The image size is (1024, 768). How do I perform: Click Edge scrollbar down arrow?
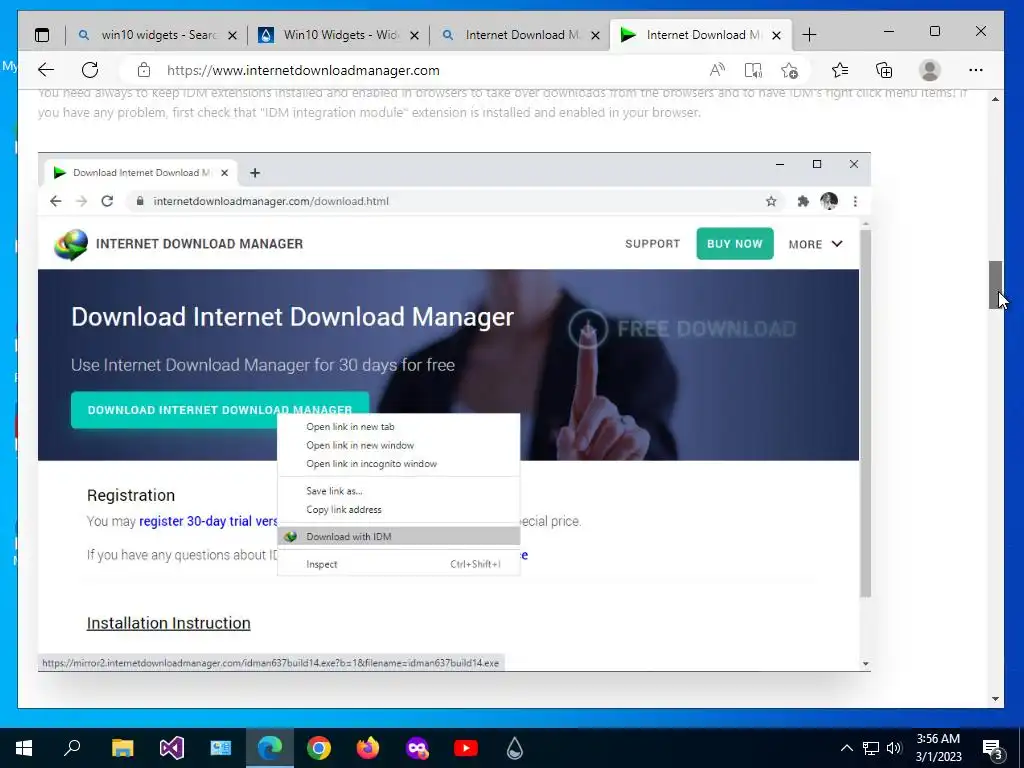995,699
